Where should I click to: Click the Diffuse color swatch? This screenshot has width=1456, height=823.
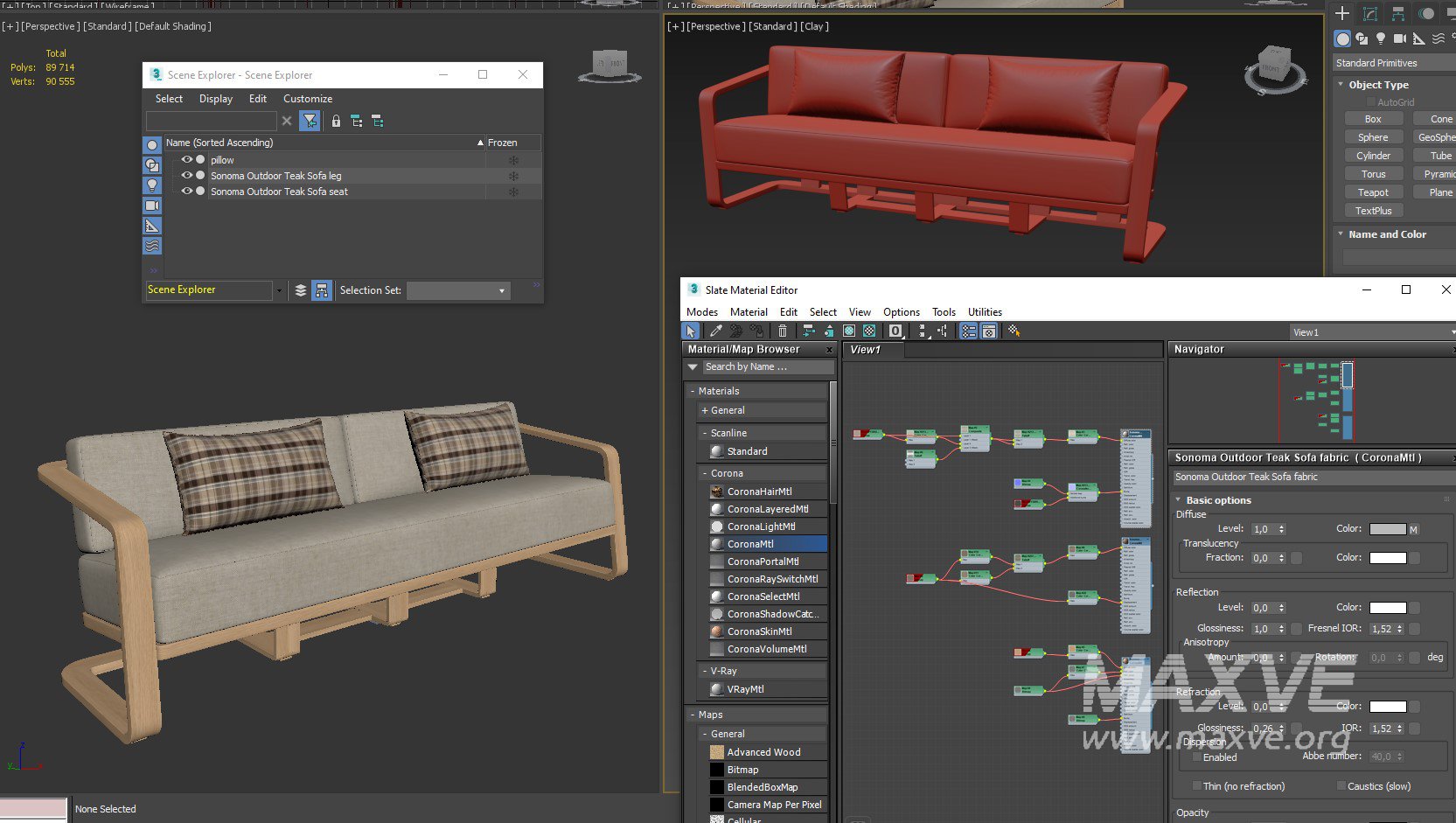pyautogui.click(x=1387, y=529)
